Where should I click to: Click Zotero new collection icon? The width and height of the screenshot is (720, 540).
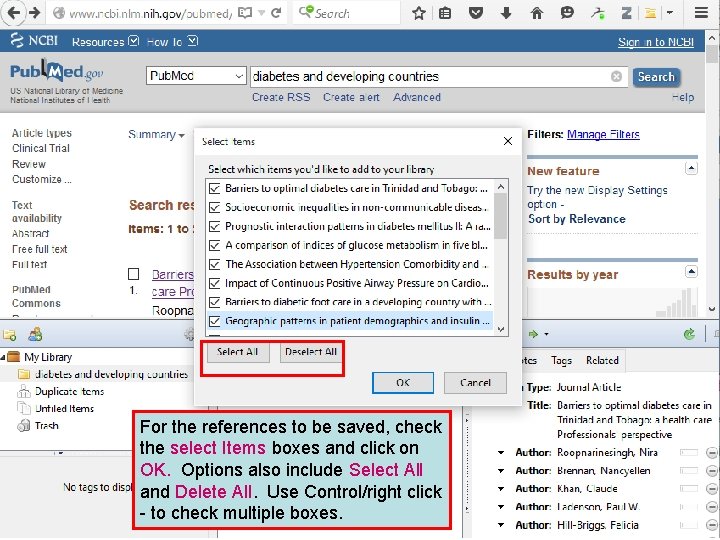(10, 335)
